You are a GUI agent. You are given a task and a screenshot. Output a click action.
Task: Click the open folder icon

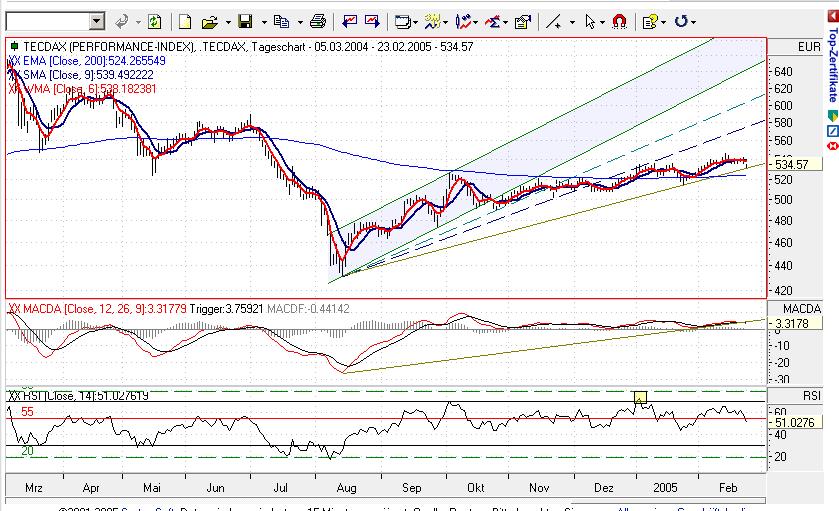pyautogui.click(x=210, y=22)
